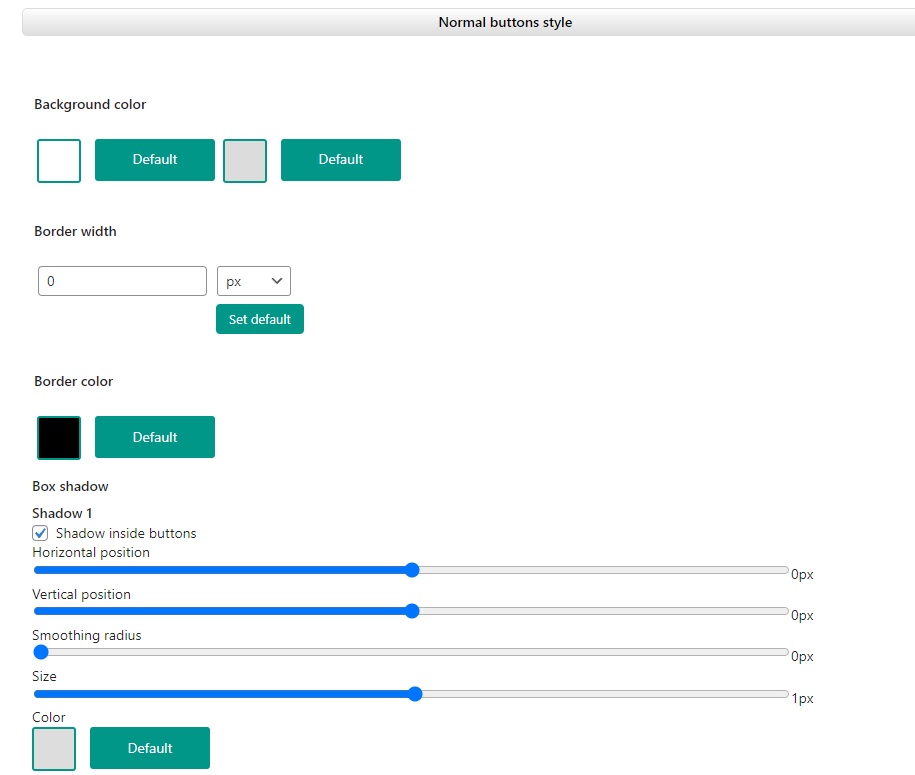Screen dimensions: 915x775
Task: Click the blue filled part of Horizontal position slider
Action: point(220,570)
